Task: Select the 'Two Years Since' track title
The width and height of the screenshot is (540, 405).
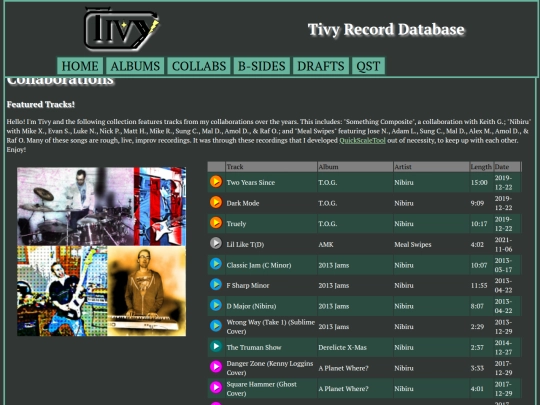Action: pos(251,183)
